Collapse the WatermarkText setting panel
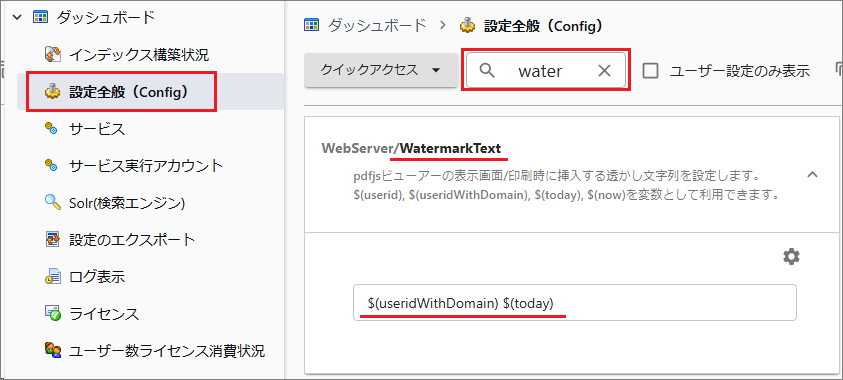Image resolution: width=843 pixels, height=380 pixels. click(x=813, y=174)
